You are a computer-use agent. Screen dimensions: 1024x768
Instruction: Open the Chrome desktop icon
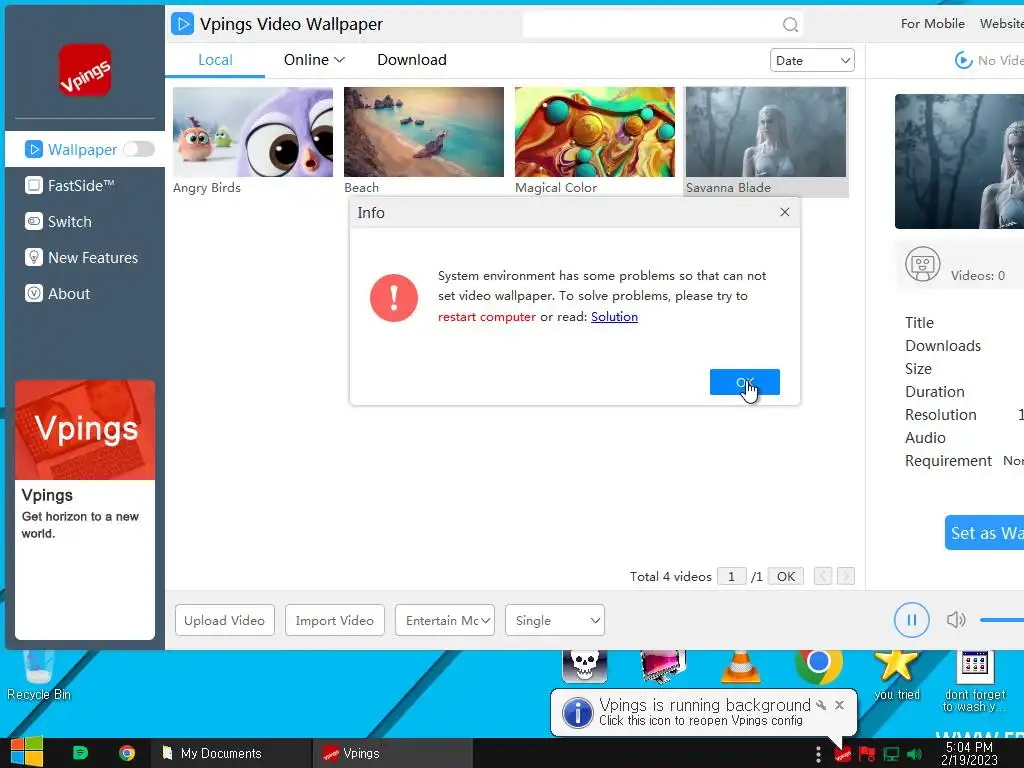click(x=819, y=666)
